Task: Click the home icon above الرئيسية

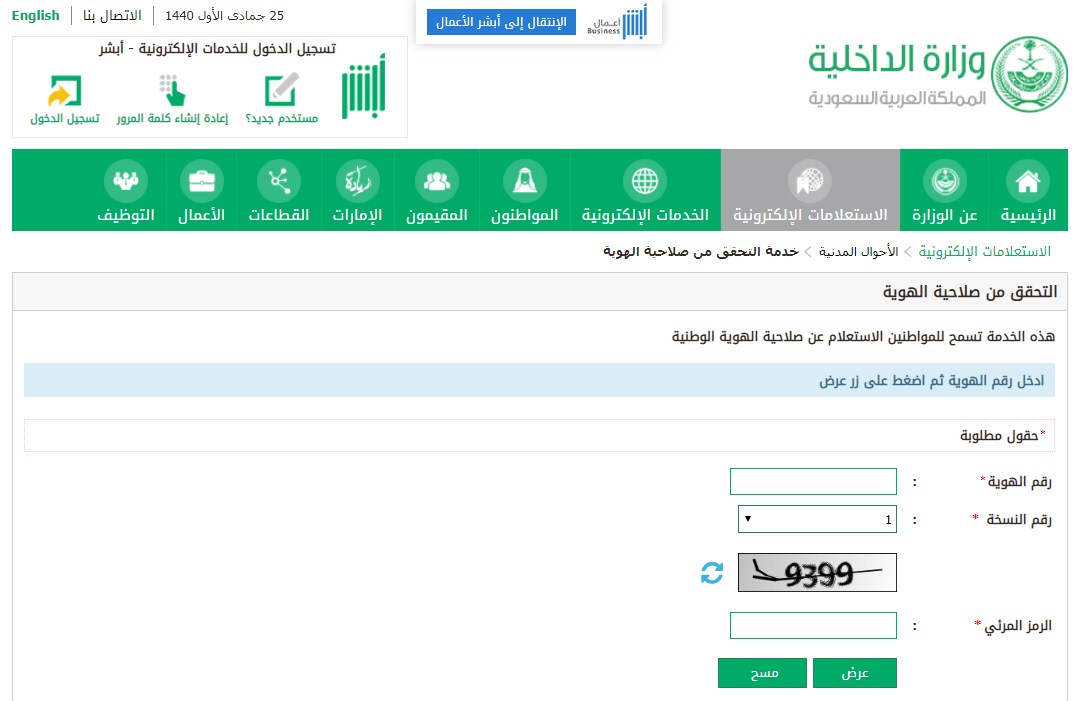Action: coord(1027,181)
